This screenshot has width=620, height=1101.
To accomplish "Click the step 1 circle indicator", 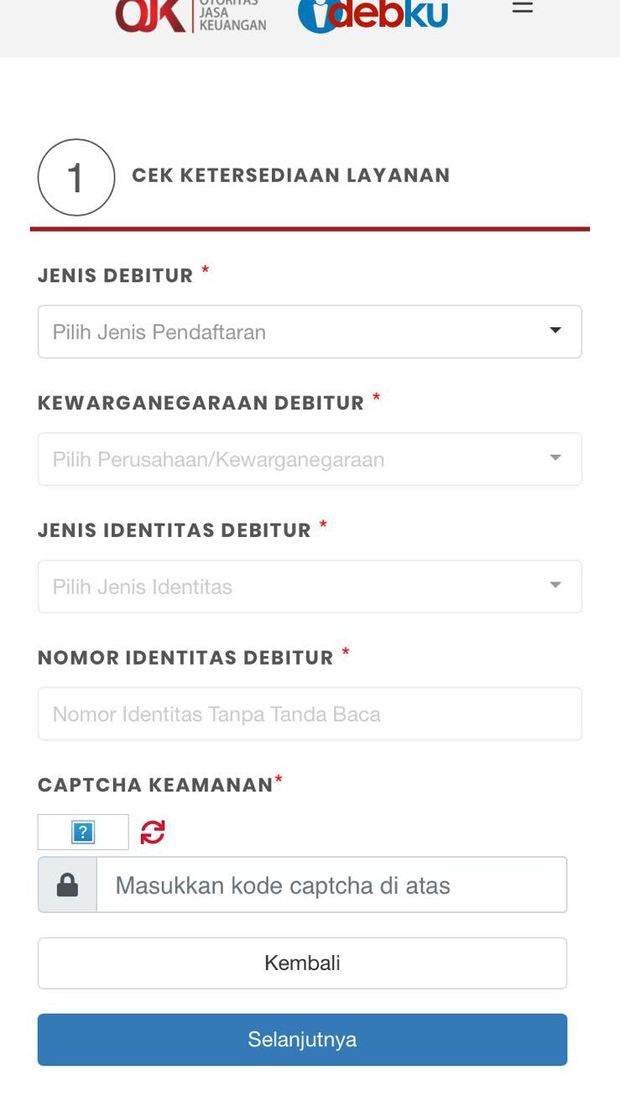I will coord(76,178).
